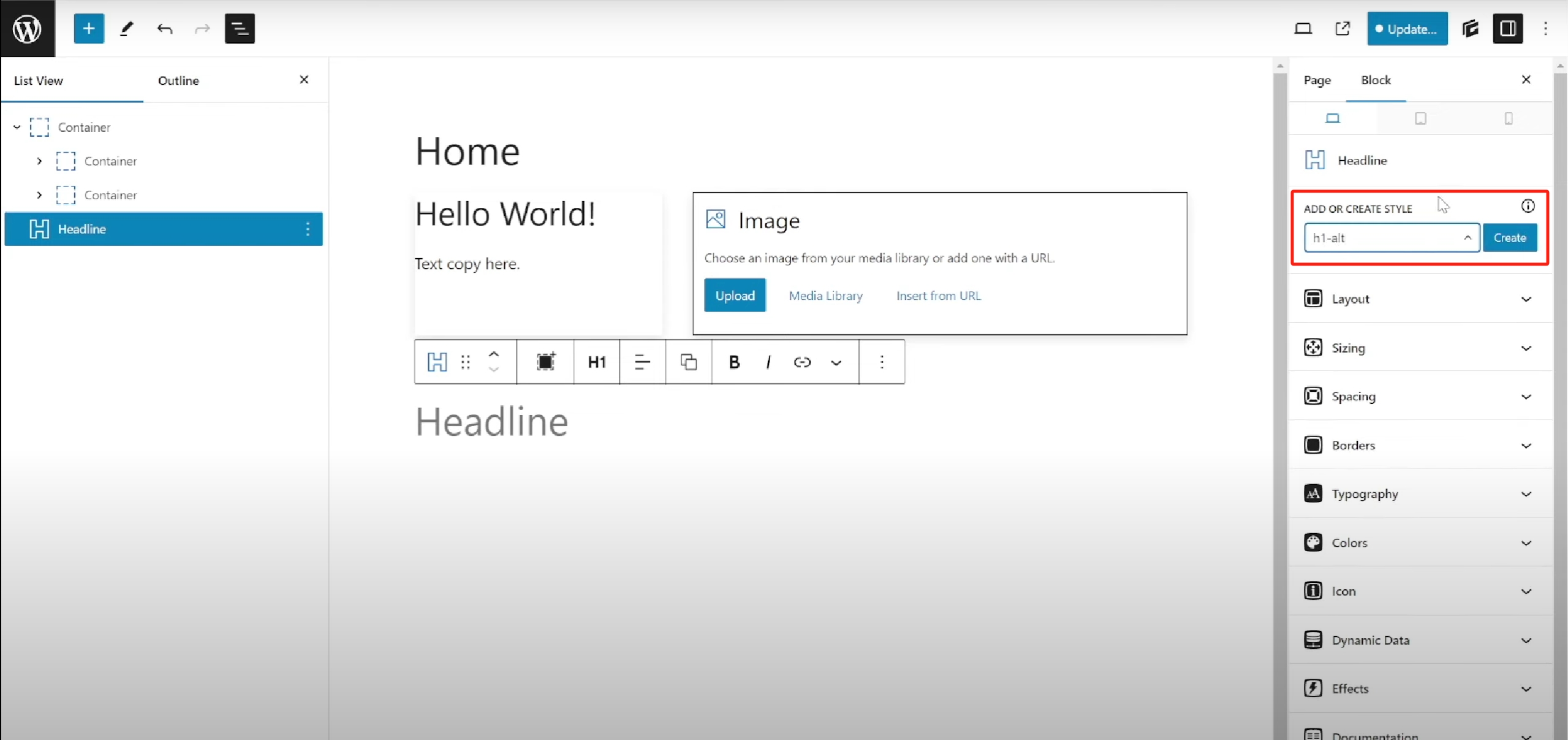Switch to tablet device preview
The image size is (1568, 740).
pyautogui.click(x=1420, y=118)
